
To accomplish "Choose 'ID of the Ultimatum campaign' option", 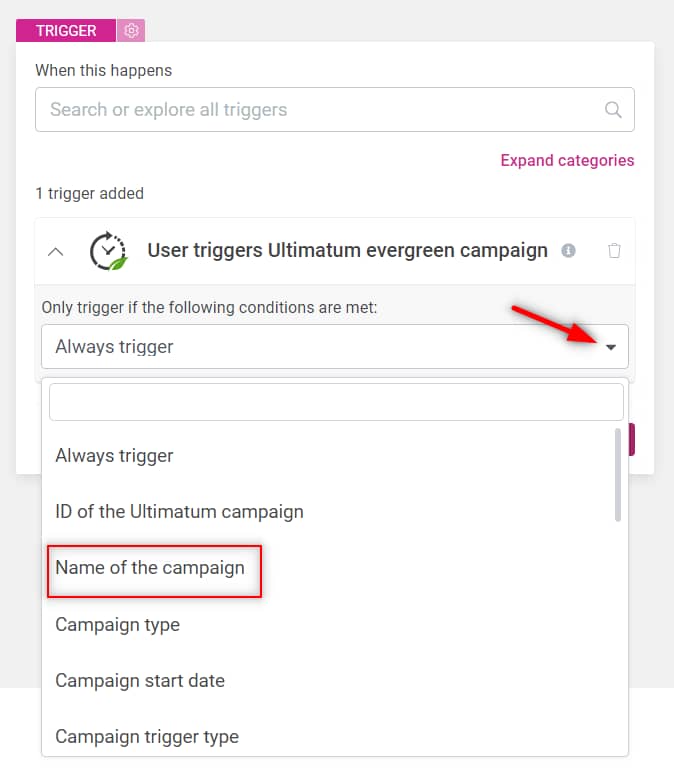I will click(179, 512).
